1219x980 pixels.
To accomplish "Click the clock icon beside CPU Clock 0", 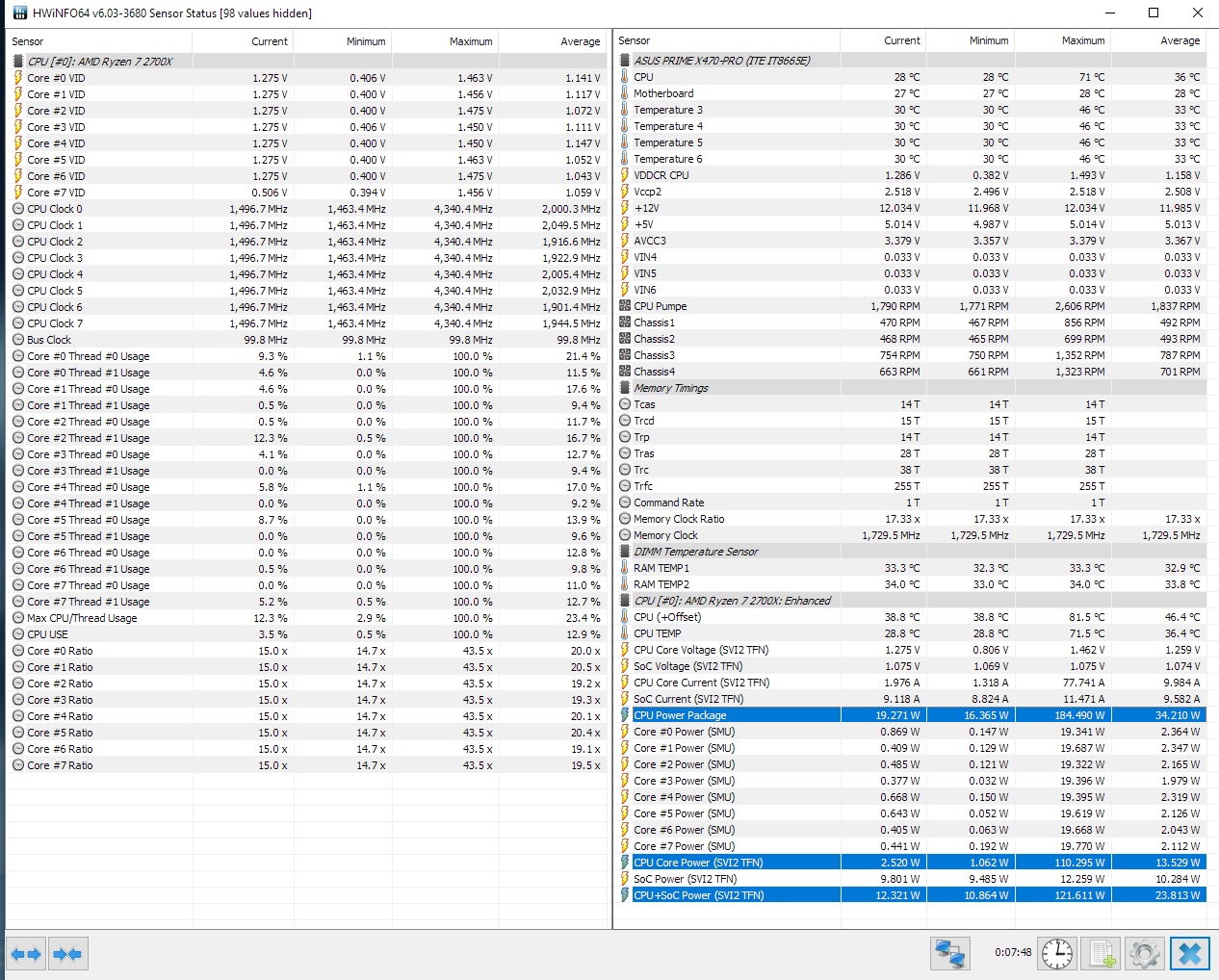I will coord(18,209).
